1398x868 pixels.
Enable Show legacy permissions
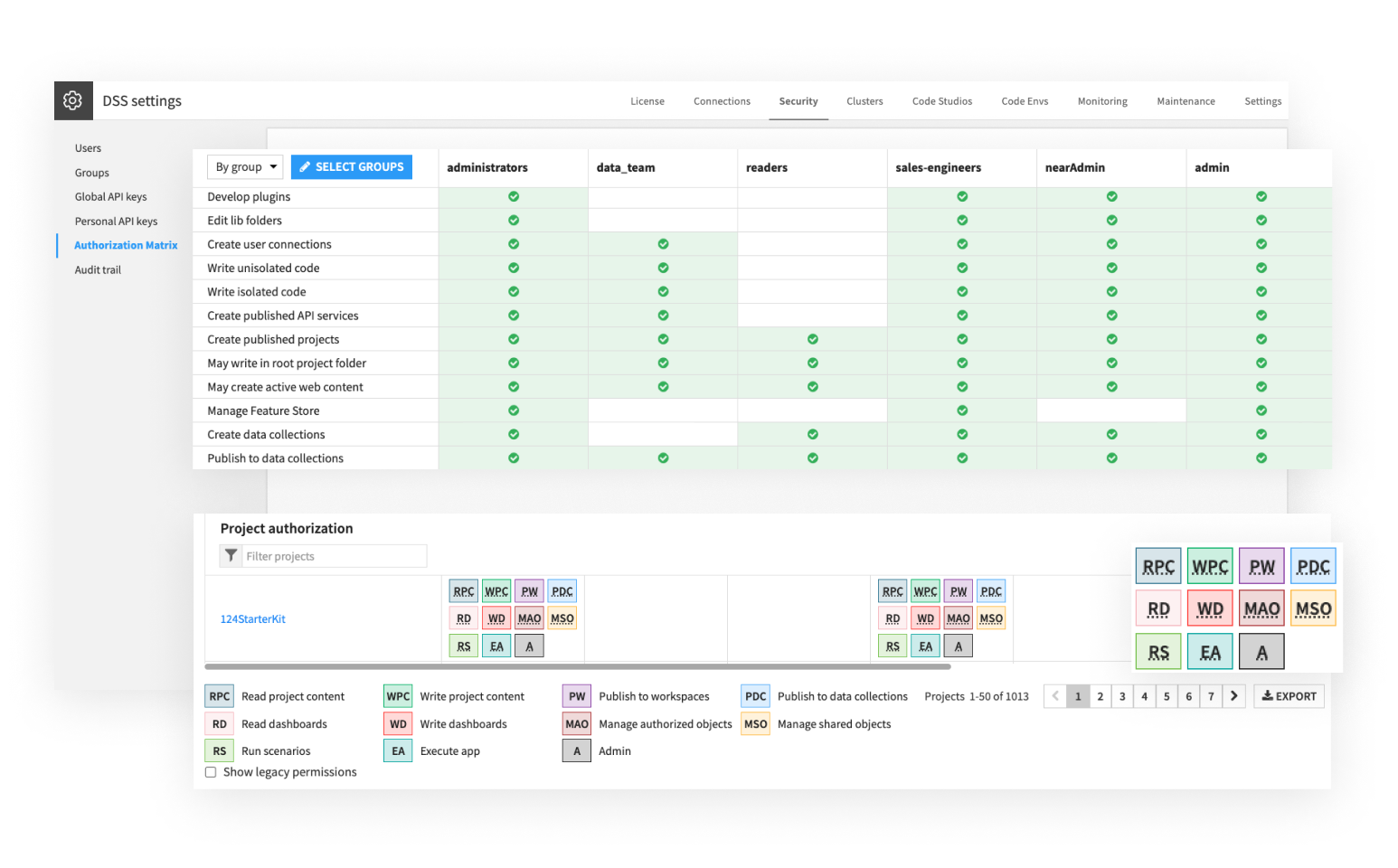coord(211,771)
